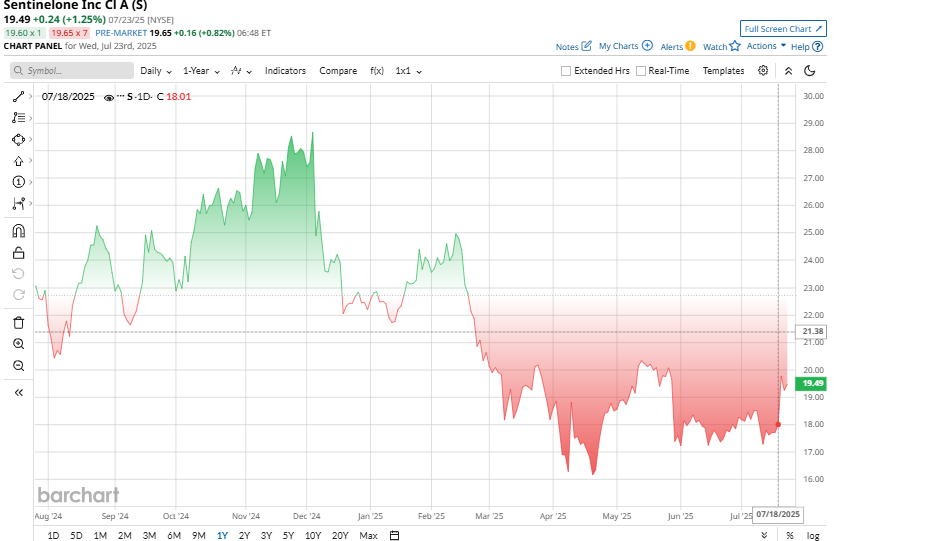Viewport: 928px width, 541px height.
Task: Expand the bottom double-chevron down icon
Action: pyautogui.click(x=764, y=535)
